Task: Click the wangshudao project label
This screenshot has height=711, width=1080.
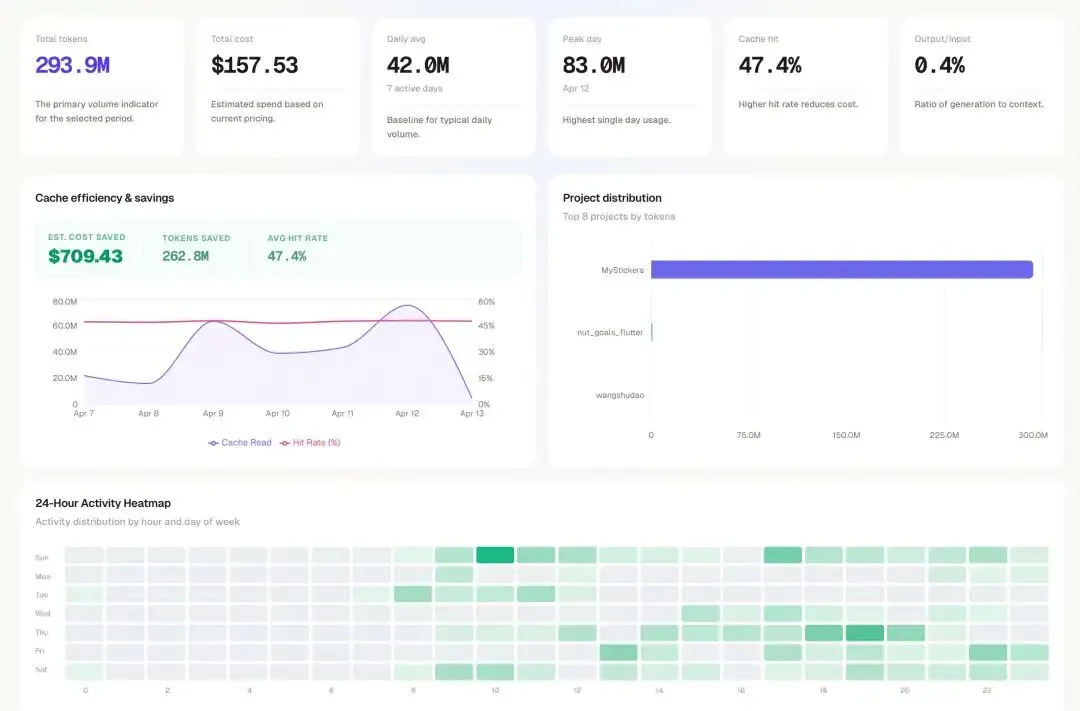Action: [x=620, y=395]
